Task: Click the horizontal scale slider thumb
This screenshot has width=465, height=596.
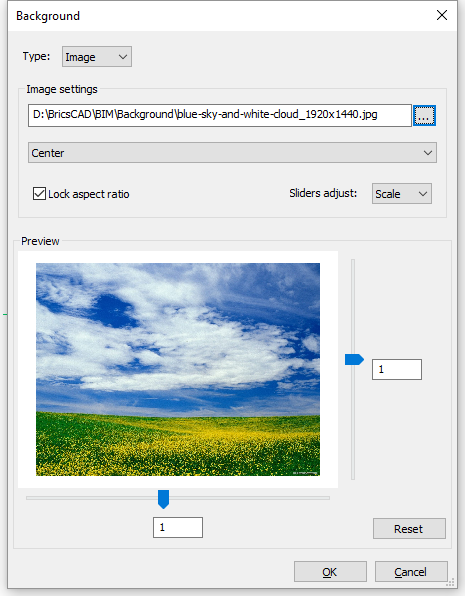Action: tap(163, 499)
